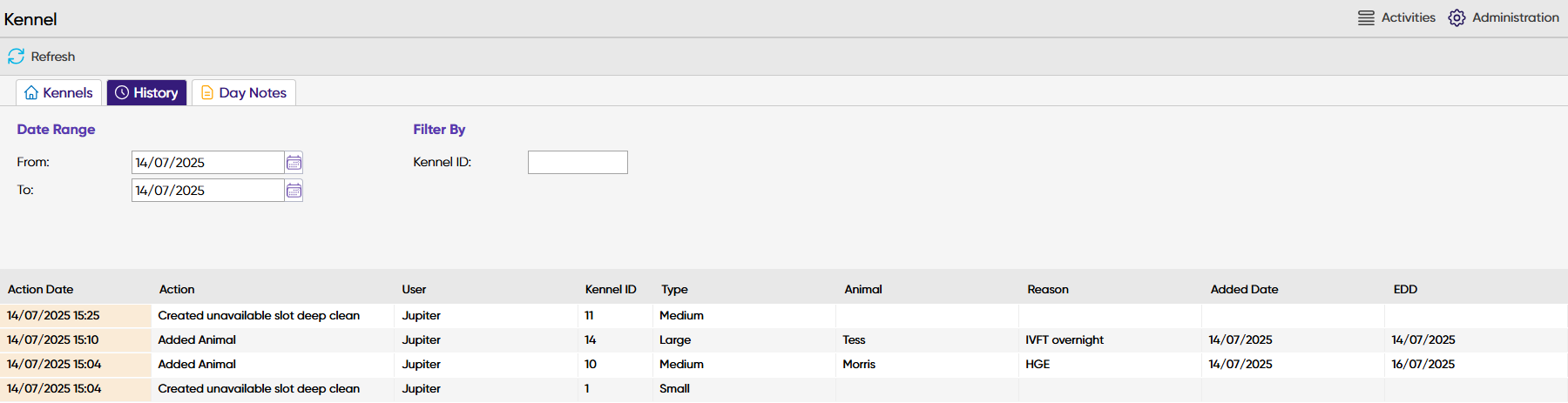
Task: Click the Kennel ID filter field
Action: pos(577,163)
